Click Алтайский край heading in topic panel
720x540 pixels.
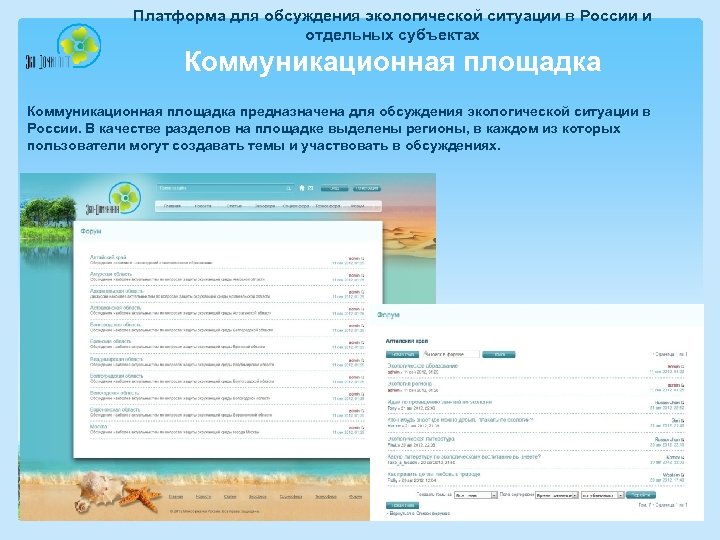pos(406,341)
